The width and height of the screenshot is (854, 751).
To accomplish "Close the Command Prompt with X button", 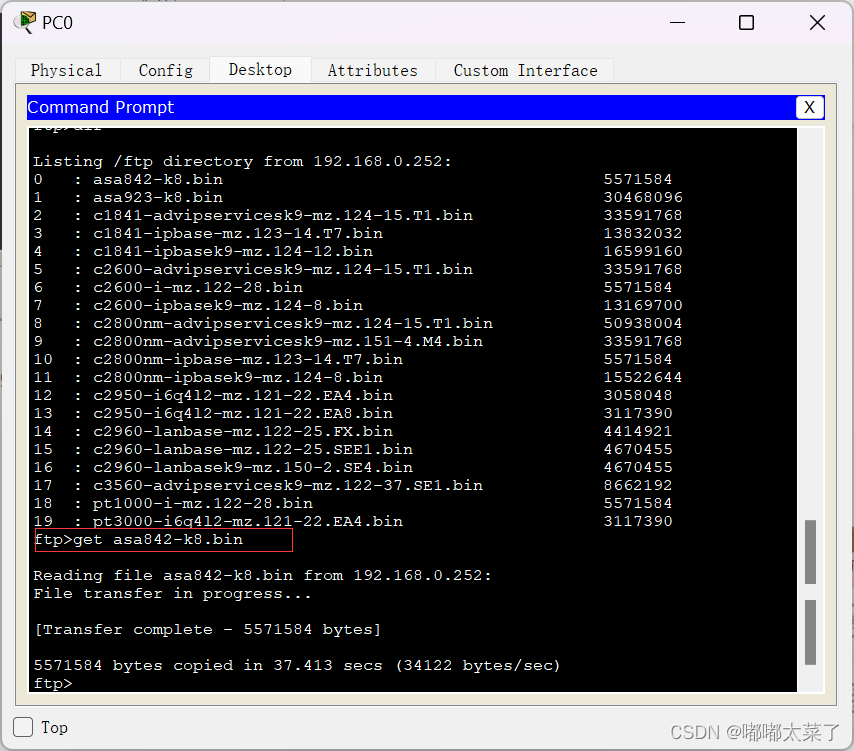I will click(809, 107).
